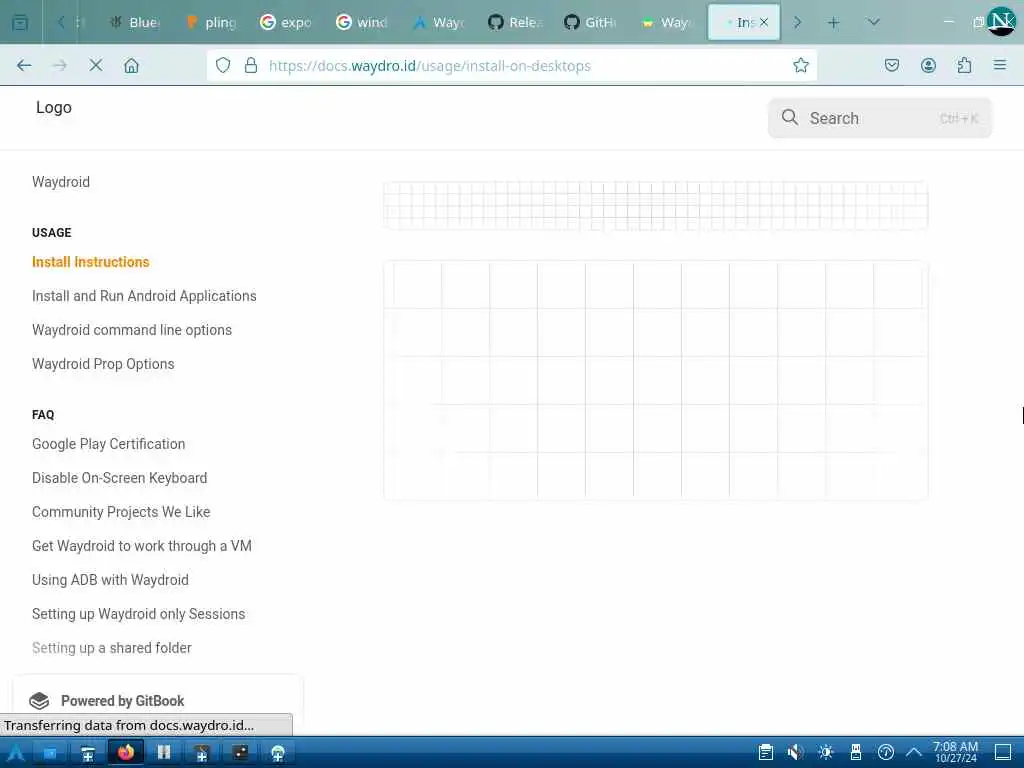Viewport: 1024px width, 768px height.
Task: Go forward to the next page
Action: (x=59, y=65)
